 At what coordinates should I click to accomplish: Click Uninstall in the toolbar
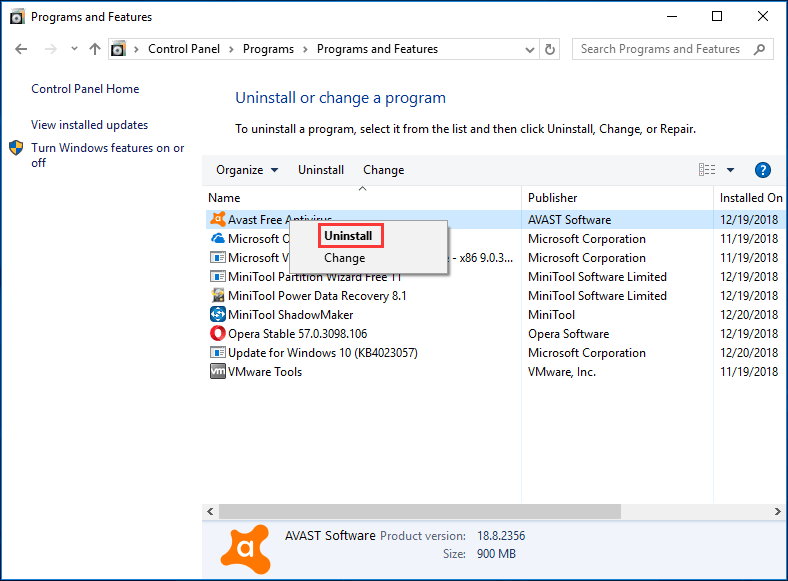[x=321, y=170]
